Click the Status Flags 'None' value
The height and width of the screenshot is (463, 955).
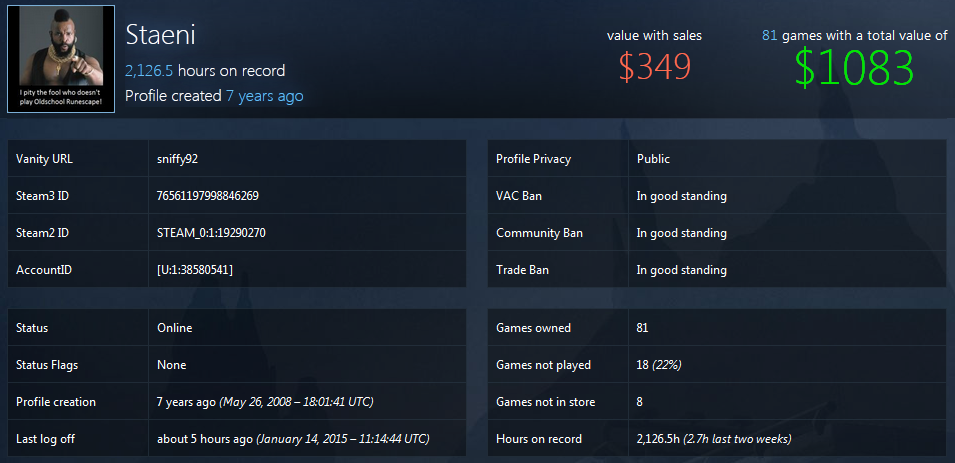[x=171, y=365]
